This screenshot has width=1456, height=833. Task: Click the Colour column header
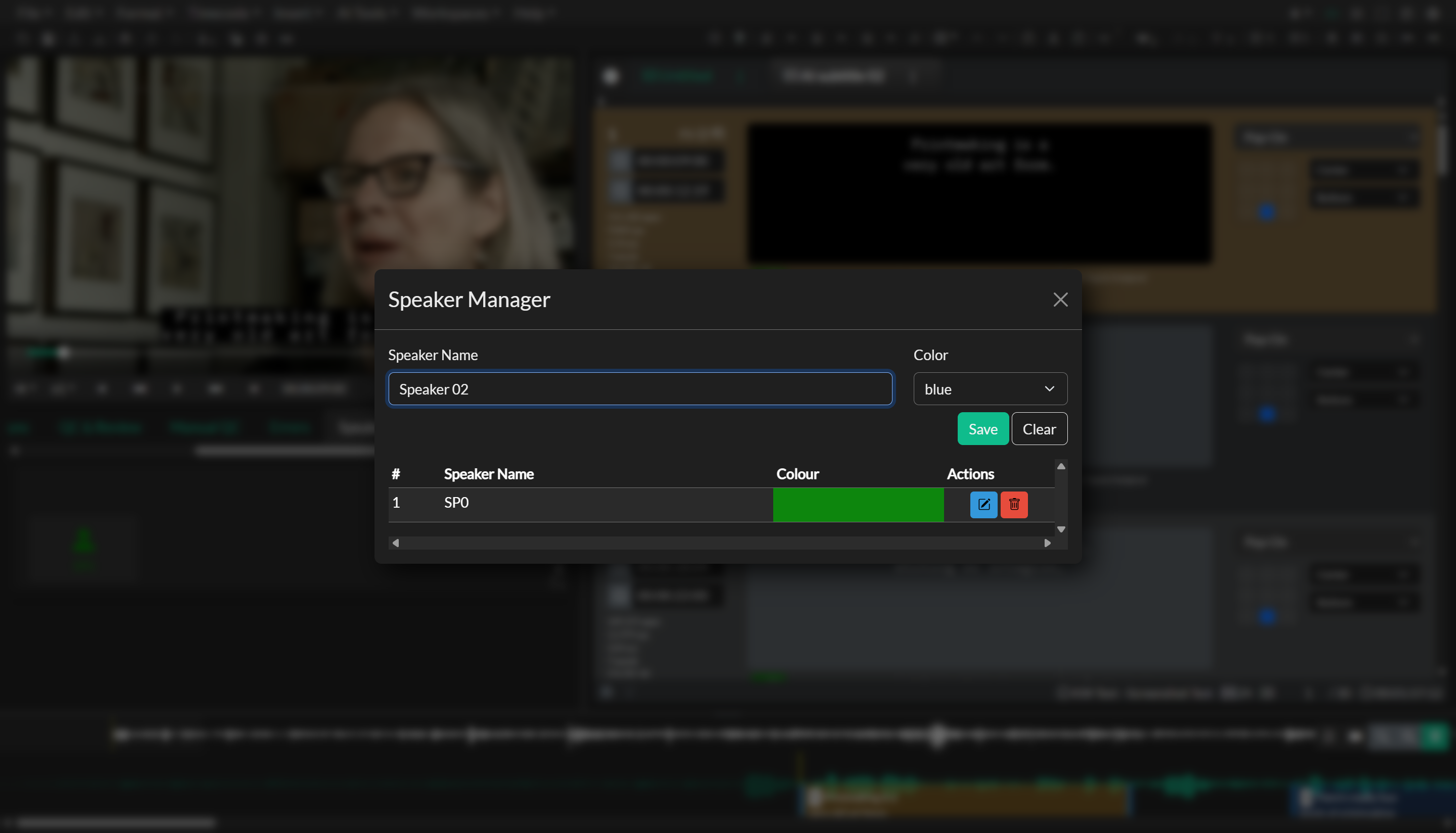pyautogui.click(x=797, y=474)
